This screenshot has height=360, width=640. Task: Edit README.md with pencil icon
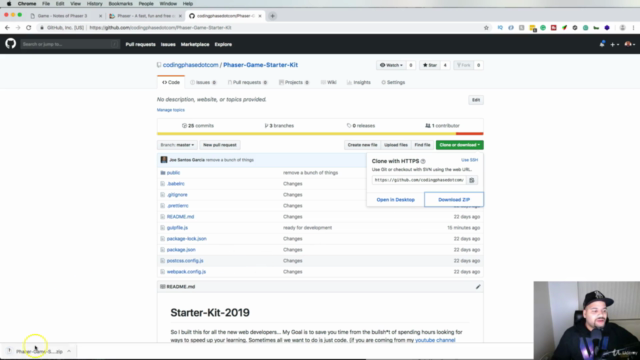tap(478, 287)
